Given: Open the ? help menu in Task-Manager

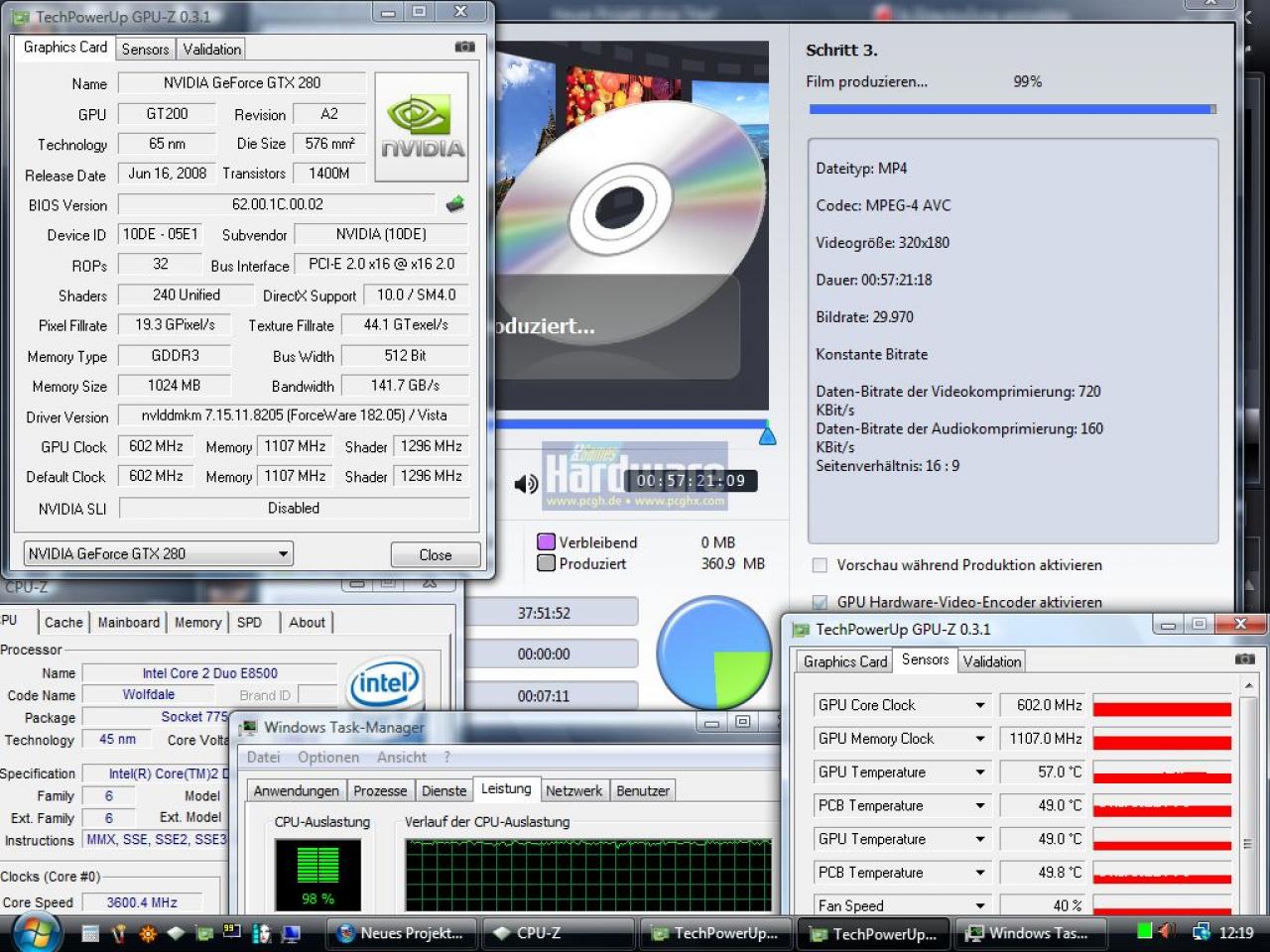Looking at the screenshot, I should [447, 758].
